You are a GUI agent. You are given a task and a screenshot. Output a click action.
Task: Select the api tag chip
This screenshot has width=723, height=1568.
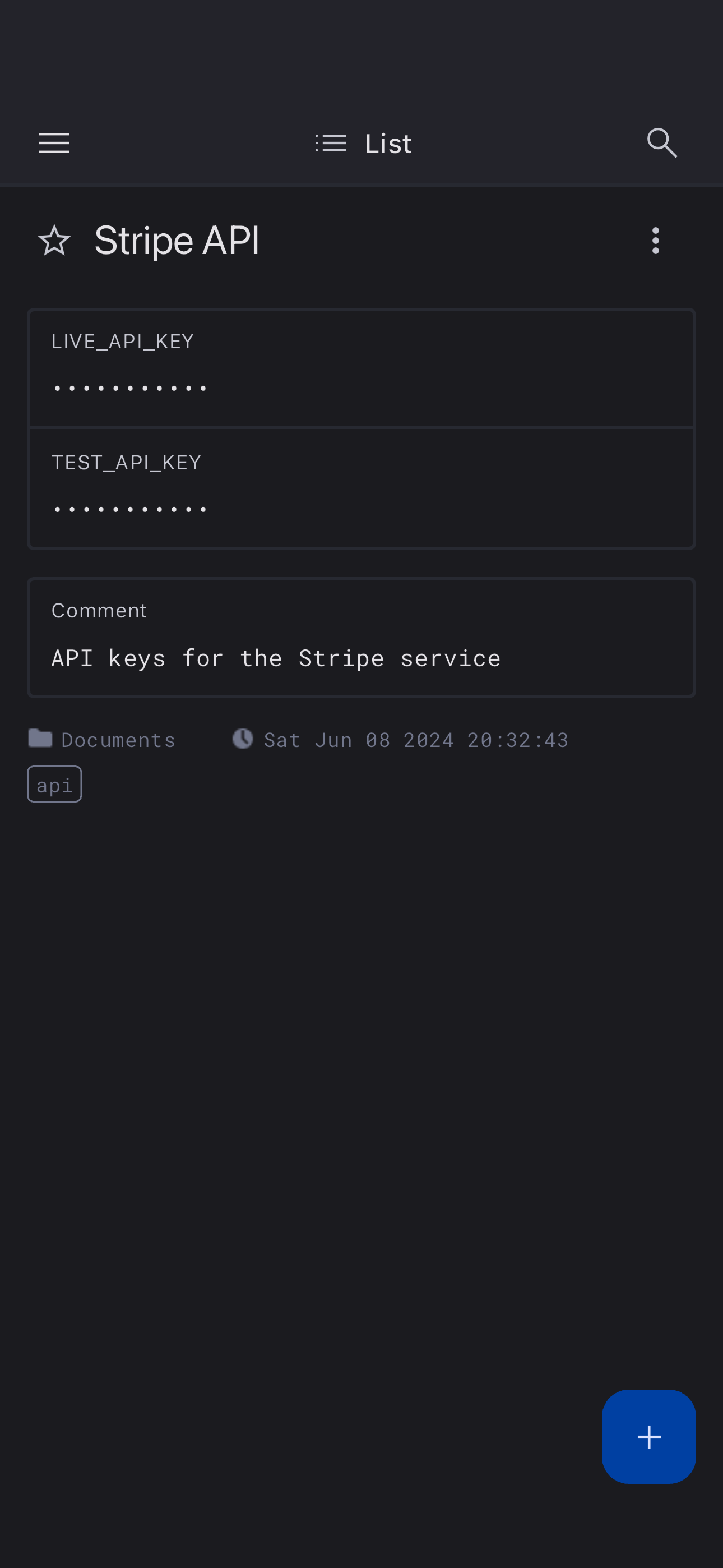(54, 784)
